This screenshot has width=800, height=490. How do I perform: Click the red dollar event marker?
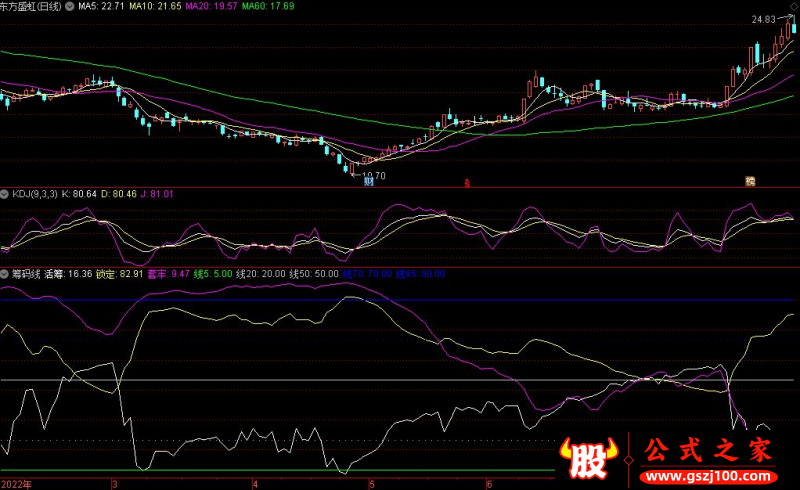[466, 183]
